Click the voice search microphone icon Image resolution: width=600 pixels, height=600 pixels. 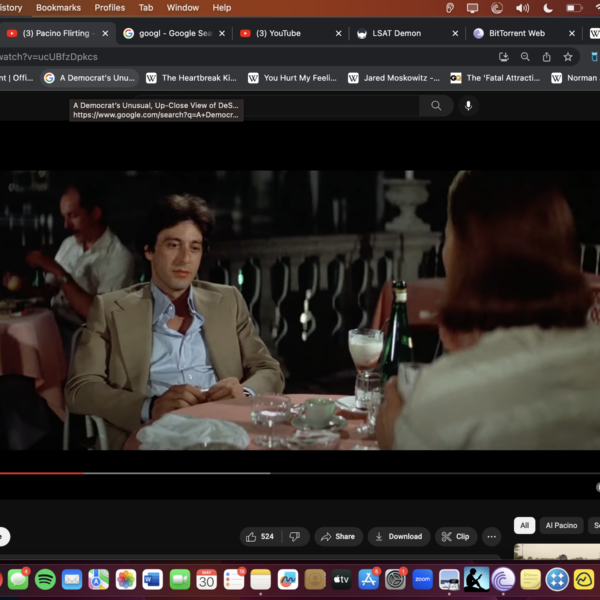click(468, 105)
